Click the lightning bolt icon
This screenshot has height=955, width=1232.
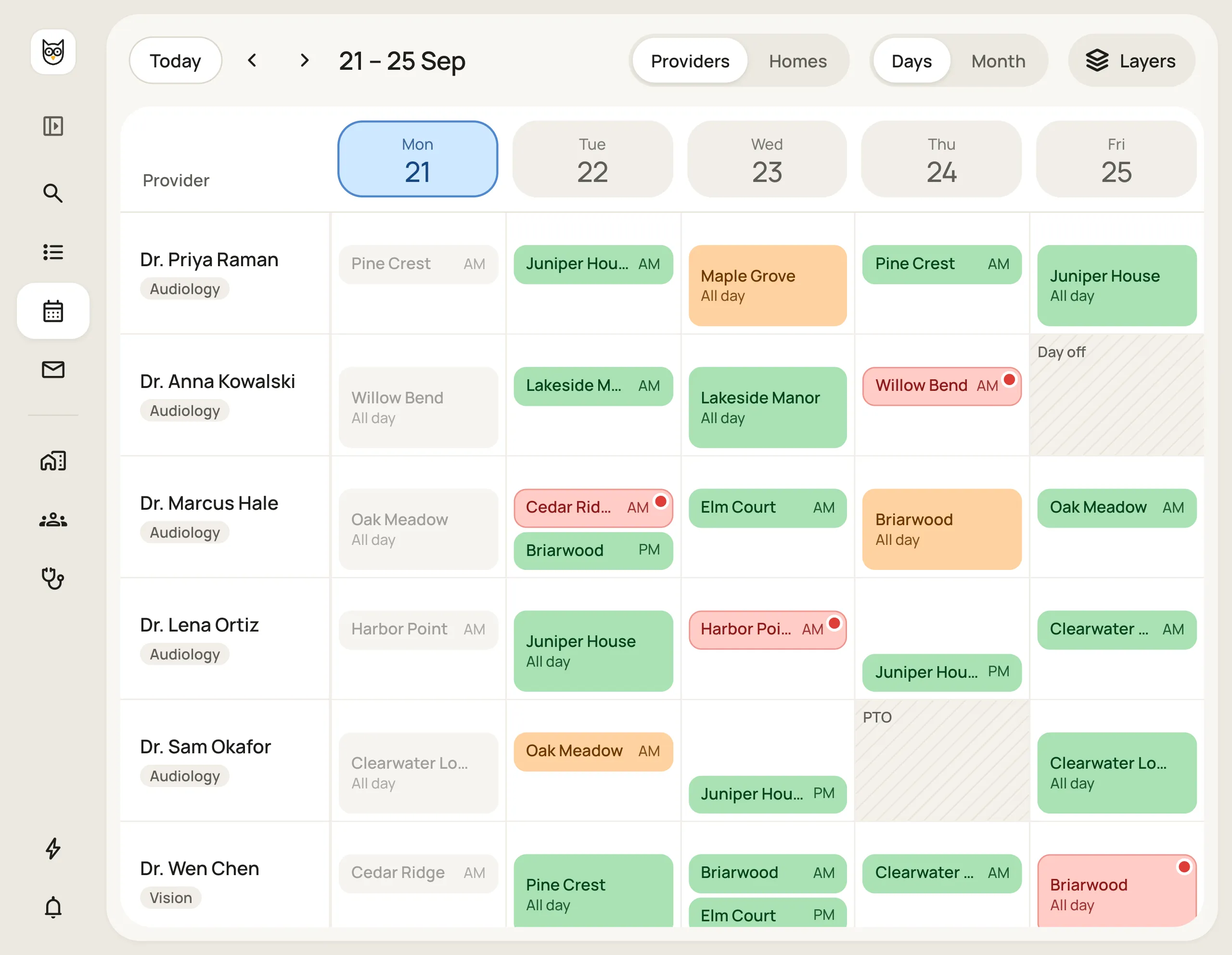coord(53,848)
